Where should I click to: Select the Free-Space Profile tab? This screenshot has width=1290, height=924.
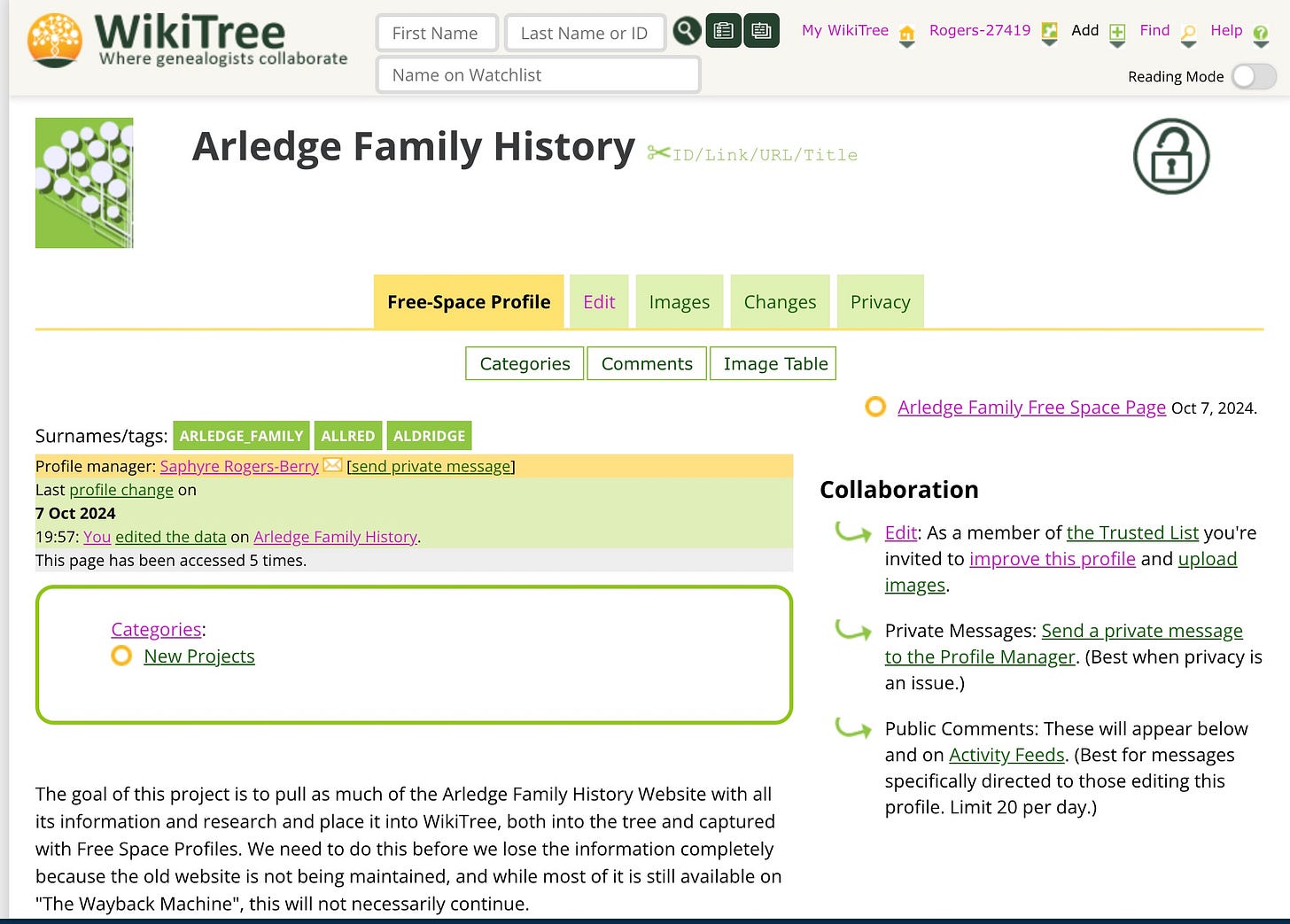[x=469, y=302]
